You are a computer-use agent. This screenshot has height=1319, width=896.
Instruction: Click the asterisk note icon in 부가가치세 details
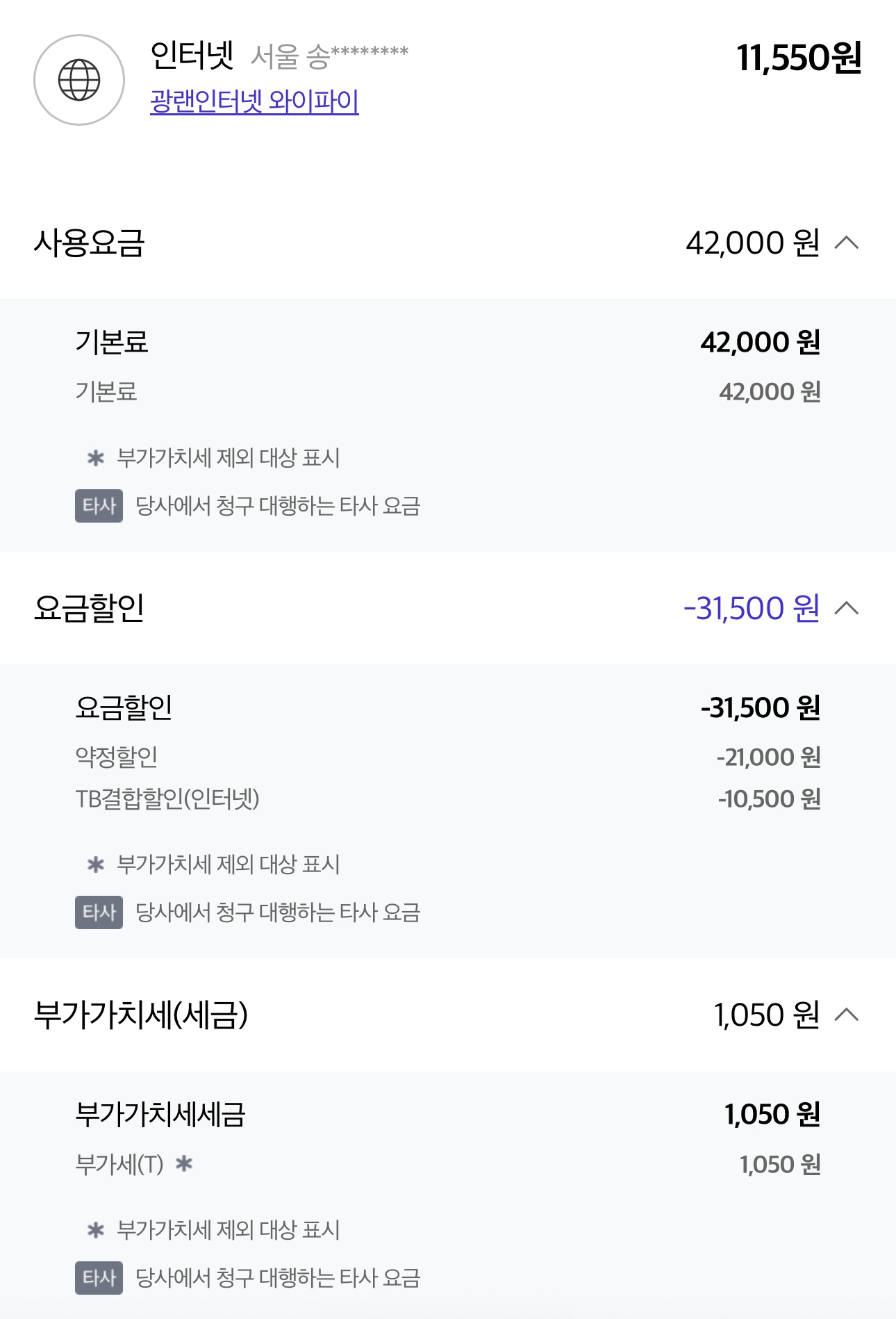[96, 1230]
